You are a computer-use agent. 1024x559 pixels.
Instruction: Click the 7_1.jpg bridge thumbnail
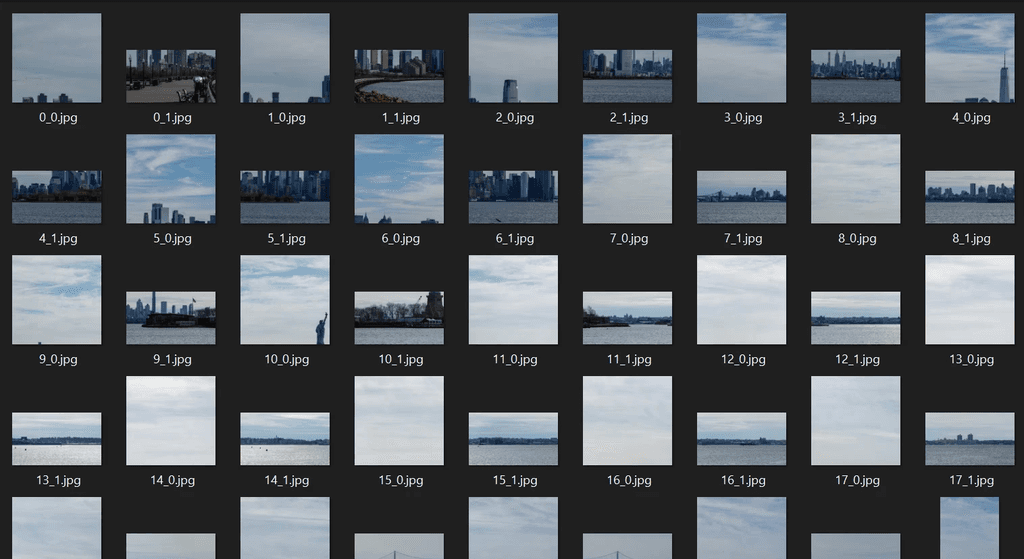point(742,197)
